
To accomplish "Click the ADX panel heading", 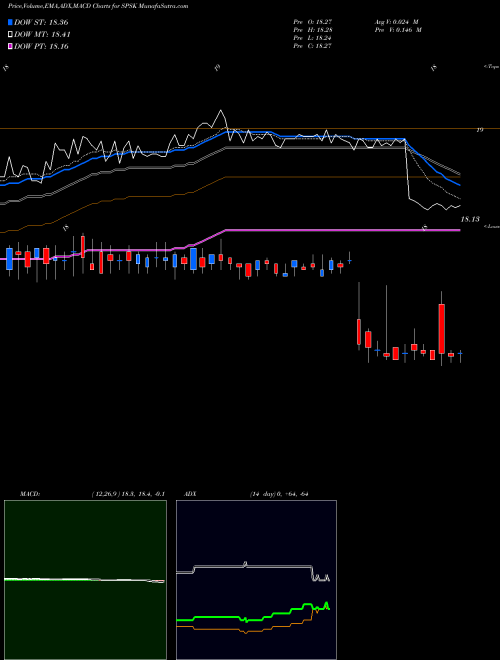I will click(x=190, y=494).
